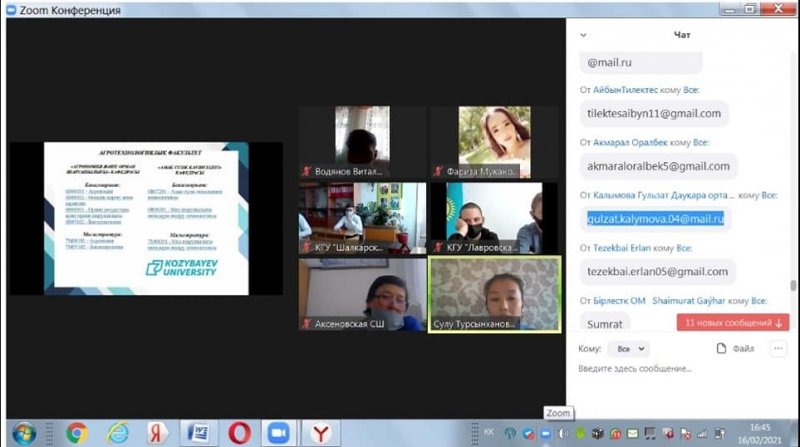Click the chat panel vertical scrollbar thumb

[793, 285]
